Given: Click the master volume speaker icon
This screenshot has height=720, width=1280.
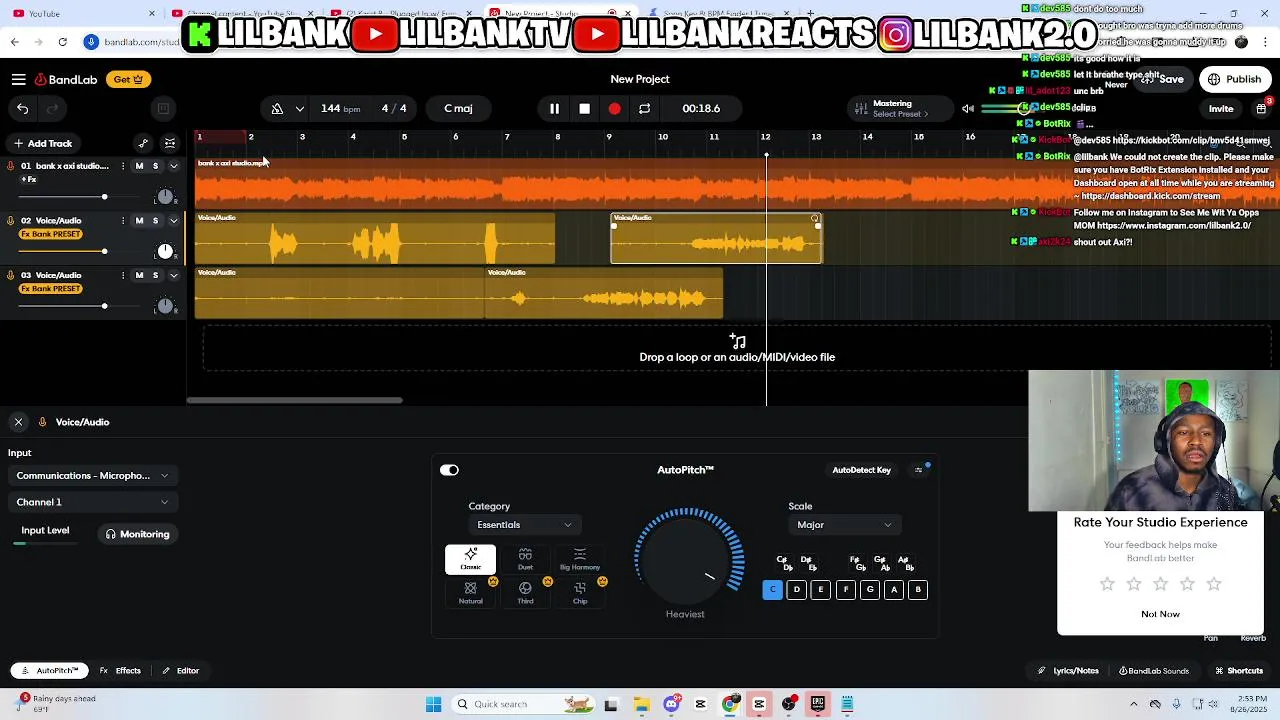Looking at the screenshot, I should coord(968,108).
